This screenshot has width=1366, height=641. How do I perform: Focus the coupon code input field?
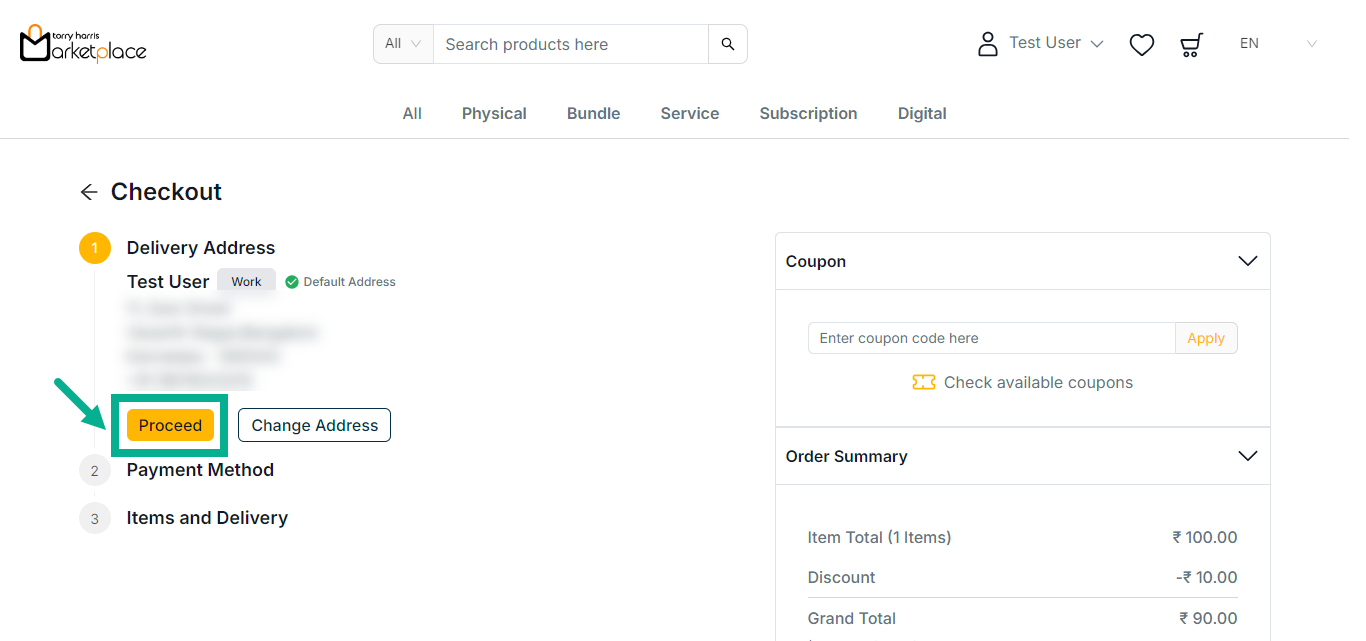[x=991, y=338]
